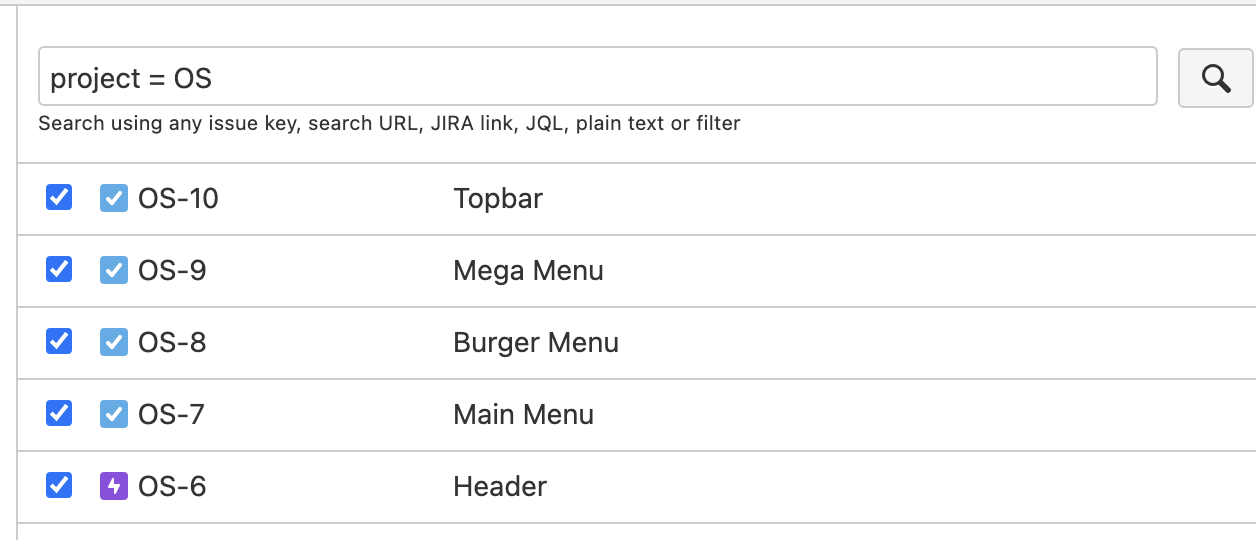The width and height of the screenshot is (1256, 540).
Task: Deselect the OS-6 Header checkbox
Action: click(59, 485)
